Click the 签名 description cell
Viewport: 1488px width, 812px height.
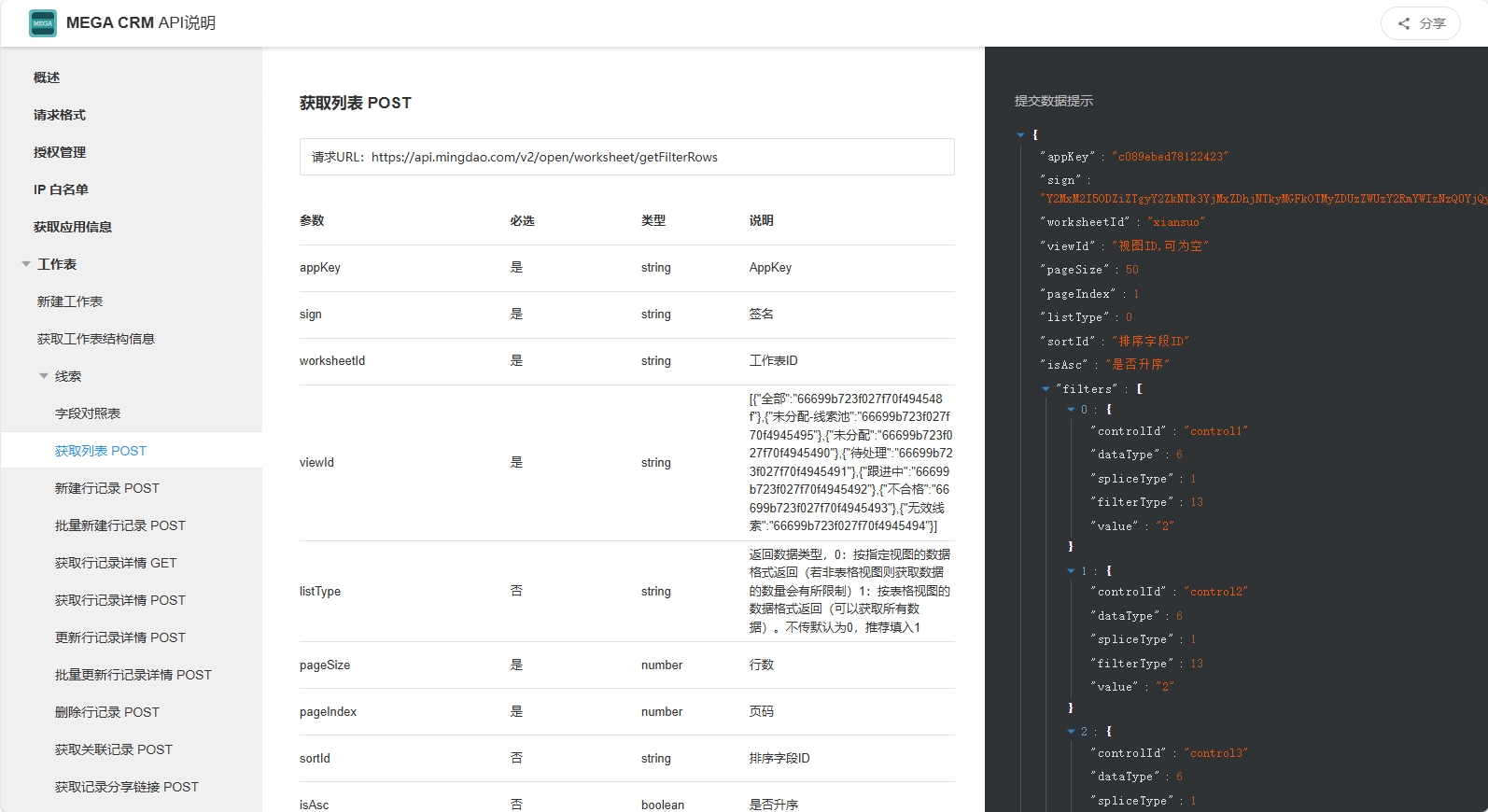pos(762,315)
